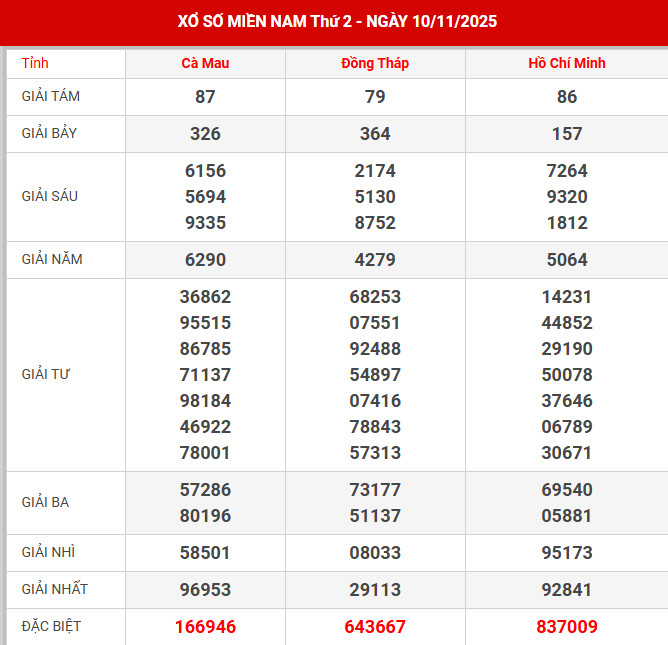Click the Giải Bảy row label
The width and height of the screenshot is (668, 645).
point(49,133)
